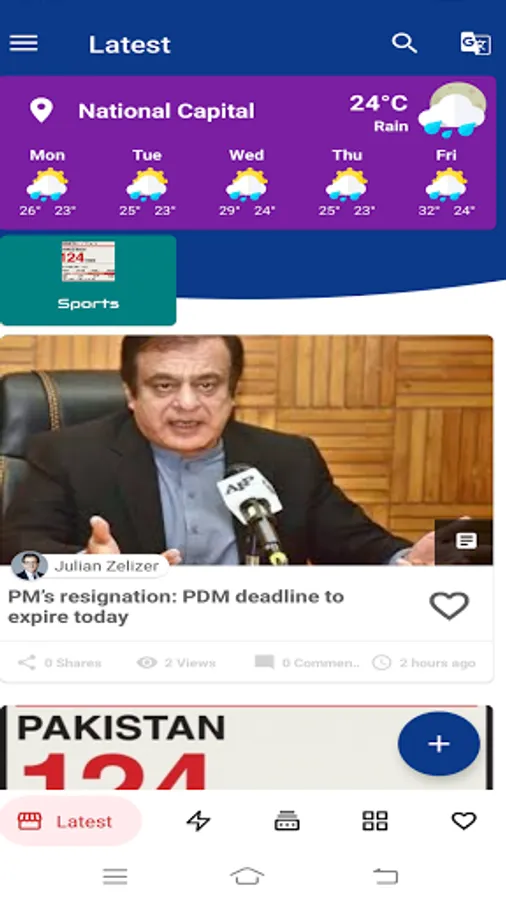Viewport: 506px width, 900px height.
Task: Tap author Julian Zelizer chip
Action: coord(90,566)
